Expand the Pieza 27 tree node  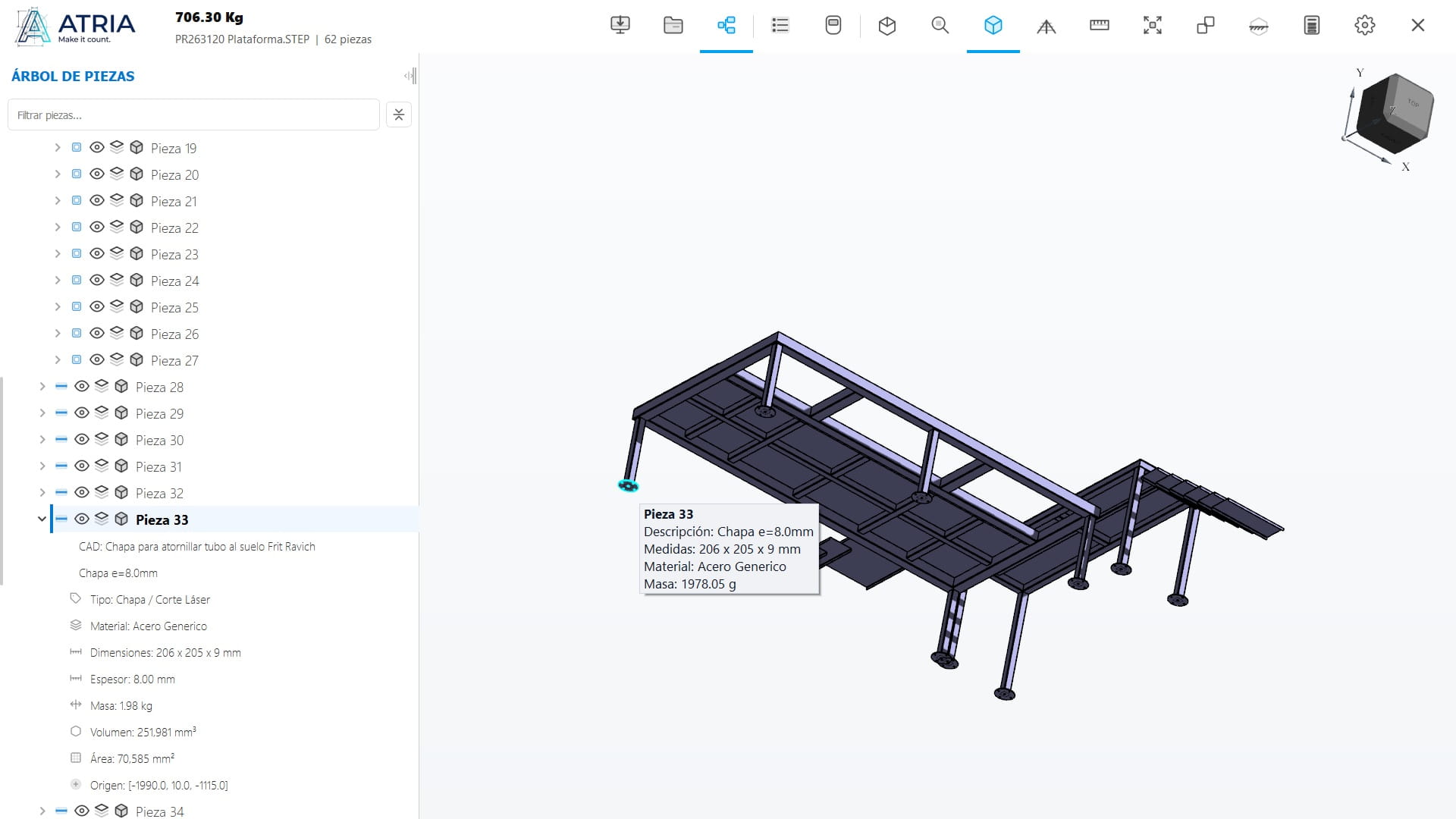point(58,359)
